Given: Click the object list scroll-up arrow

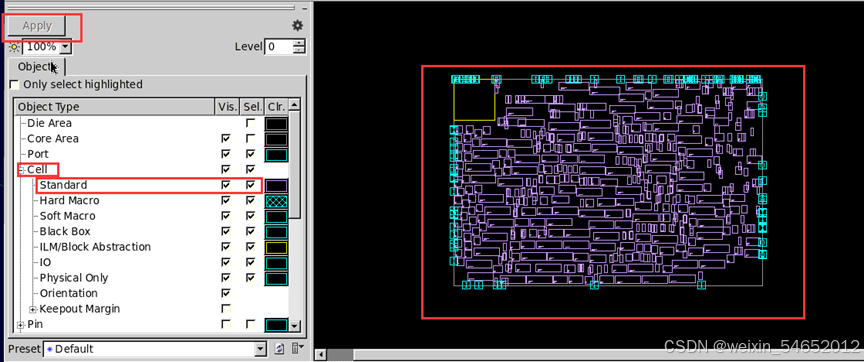Looking at the screenshot, I should click(x=295, y=105).
